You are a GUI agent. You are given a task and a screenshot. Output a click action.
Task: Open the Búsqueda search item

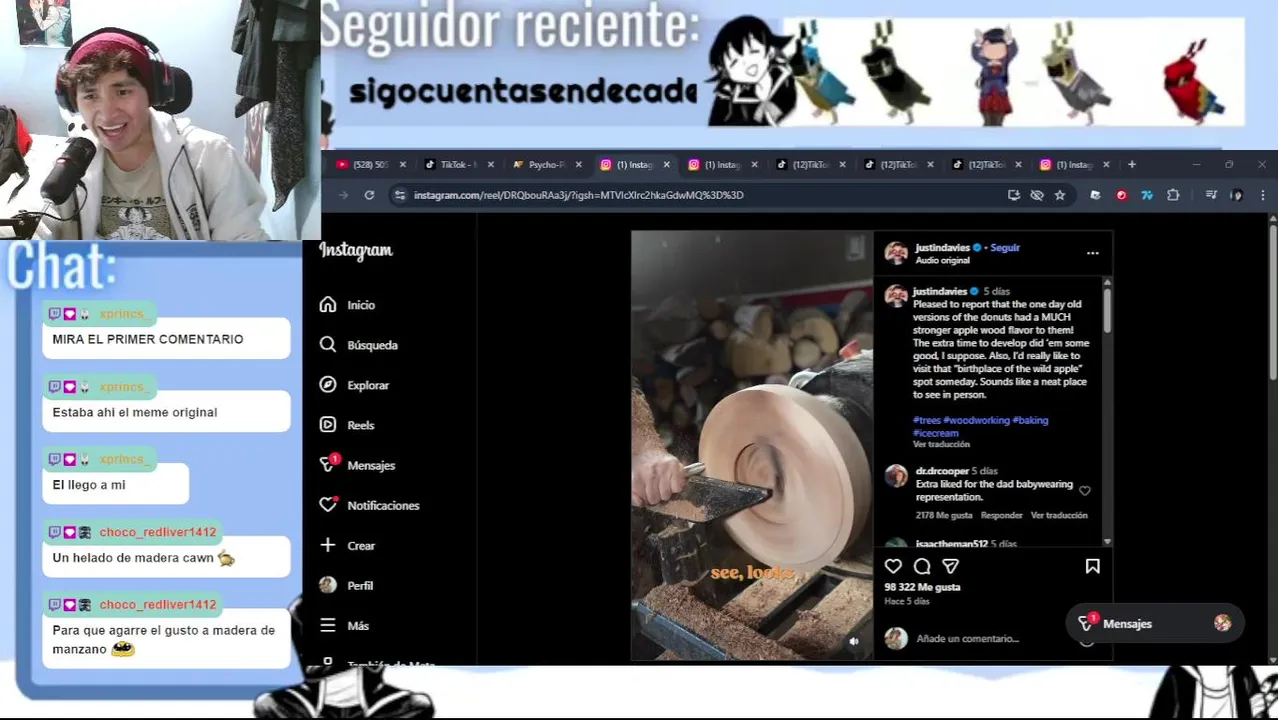(x=358, y=345)
